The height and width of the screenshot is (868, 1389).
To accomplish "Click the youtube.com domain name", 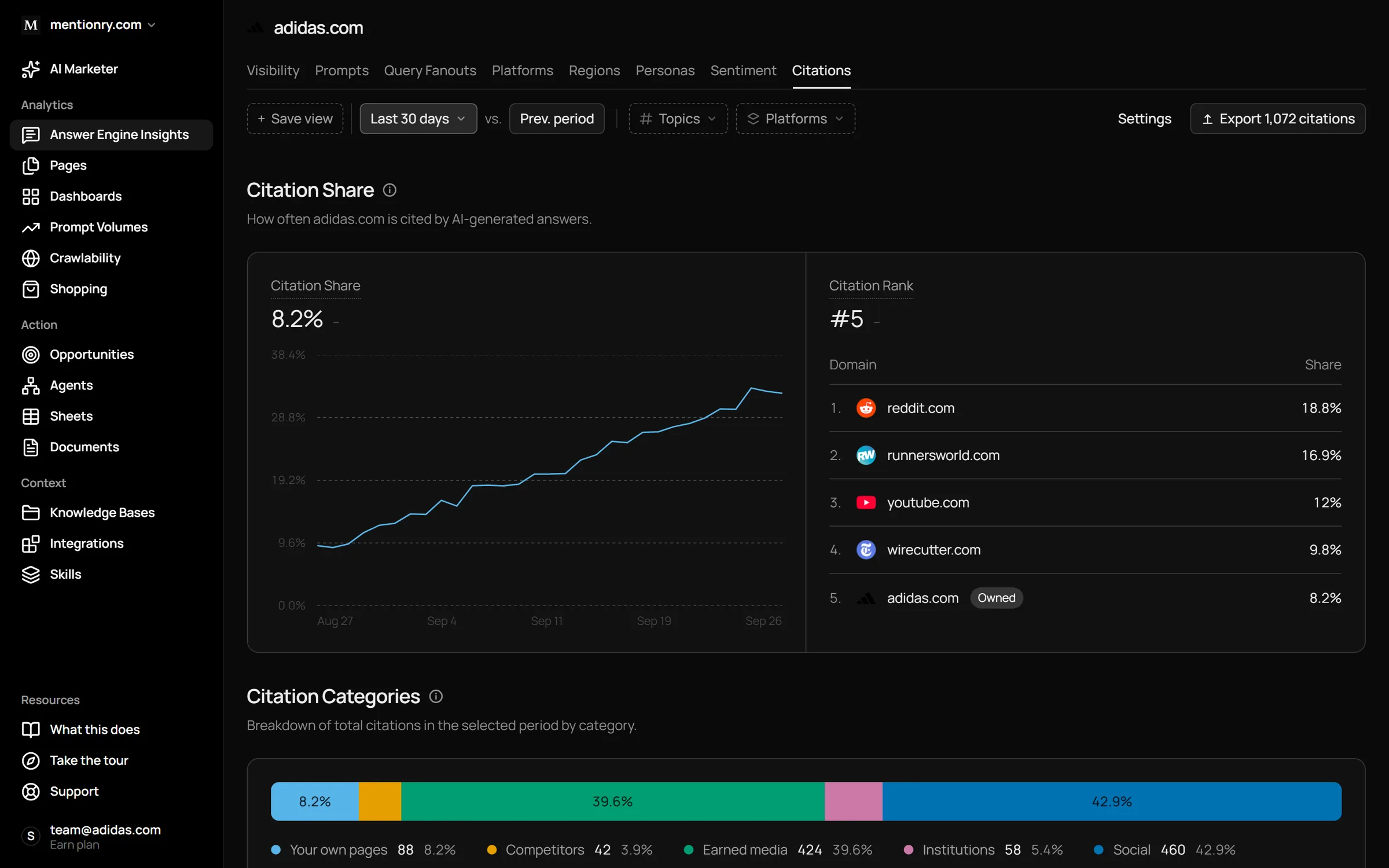I will (928, 503).
